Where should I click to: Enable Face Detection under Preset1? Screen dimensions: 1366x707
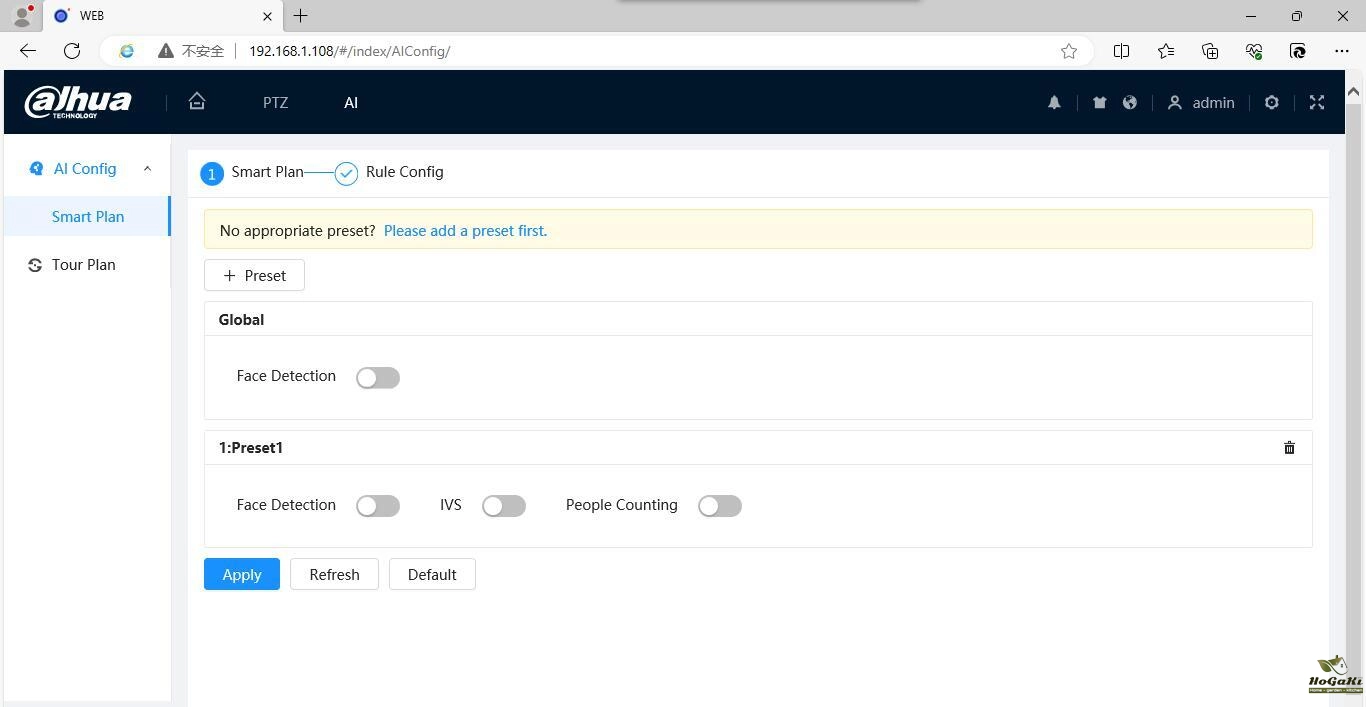click(x=378, y=506)
